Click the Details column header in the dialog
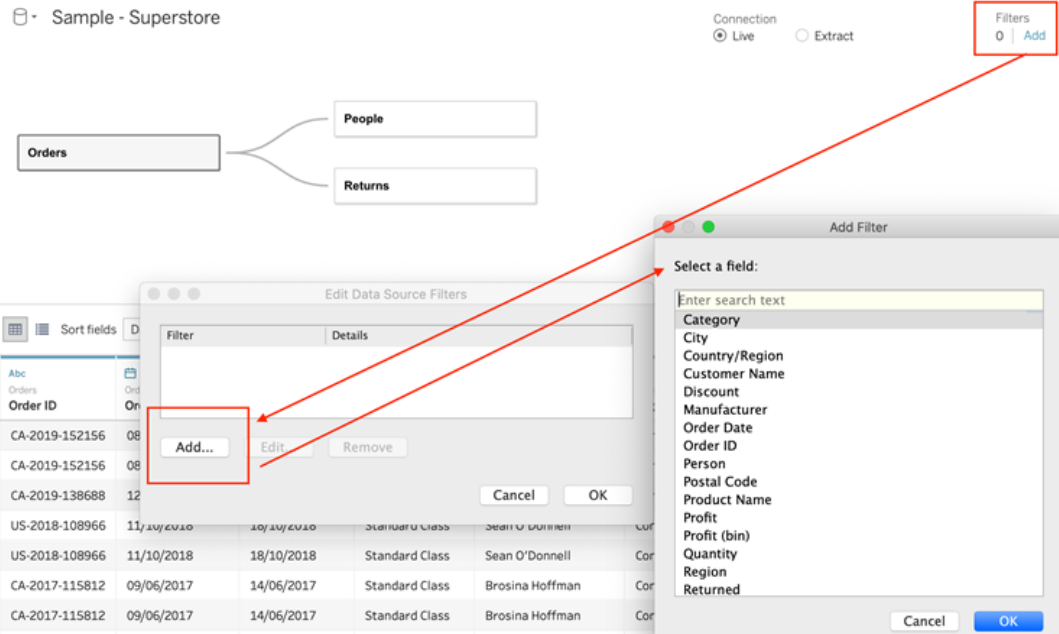1059x634 pixels. pyautogui.click(x=479, y=336)
